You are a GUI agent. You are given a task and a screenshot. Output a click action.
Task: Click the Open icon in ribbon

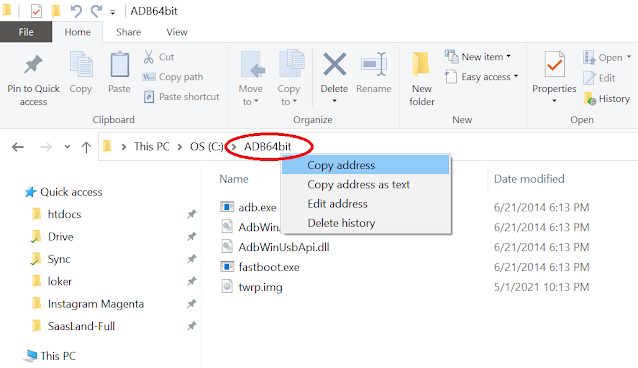pos(589,57)
